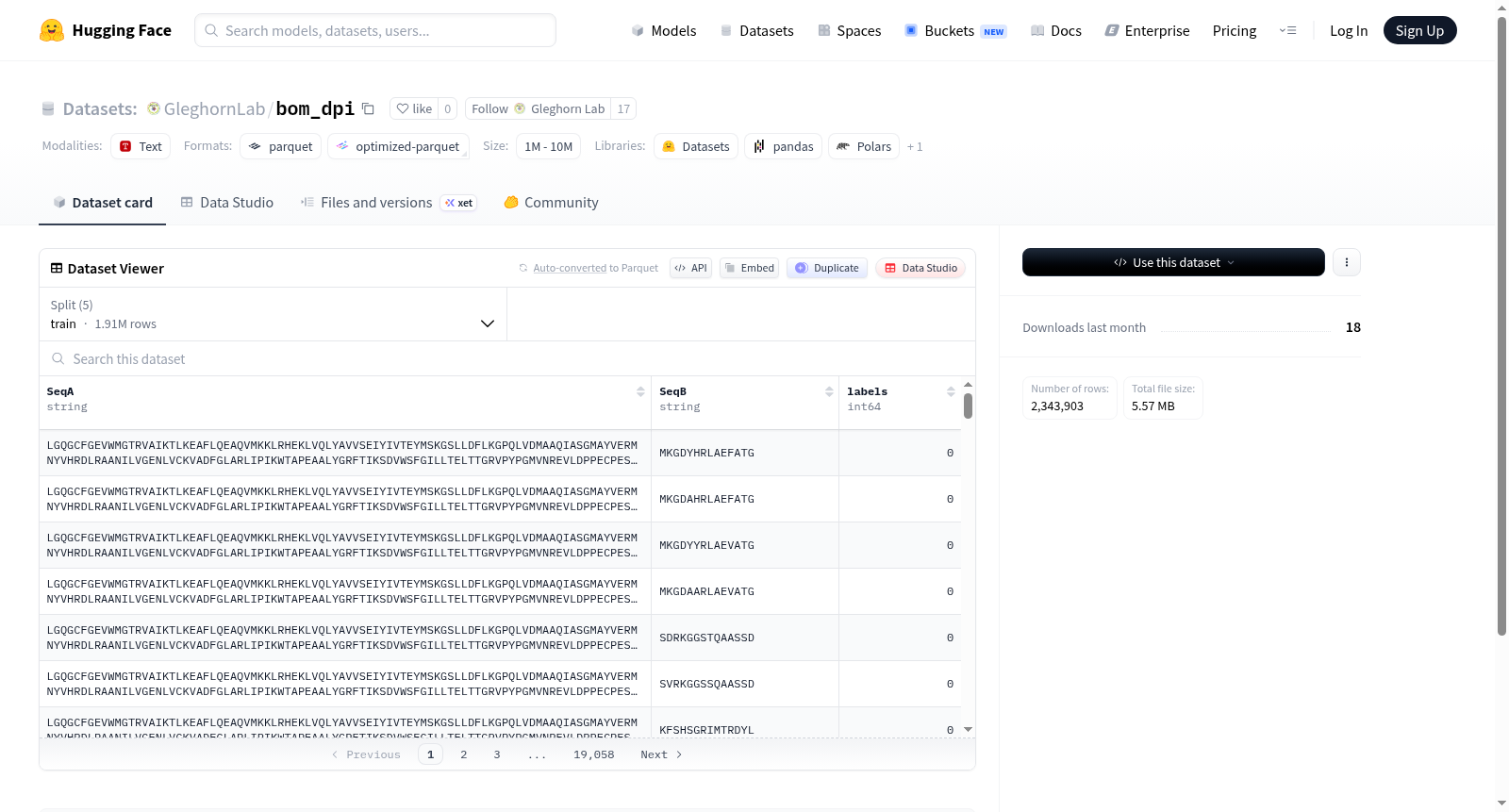Viewport: 1509px width, 812px height.
Task: Sort by the SeqB column arrows
Action: point(829,391)
